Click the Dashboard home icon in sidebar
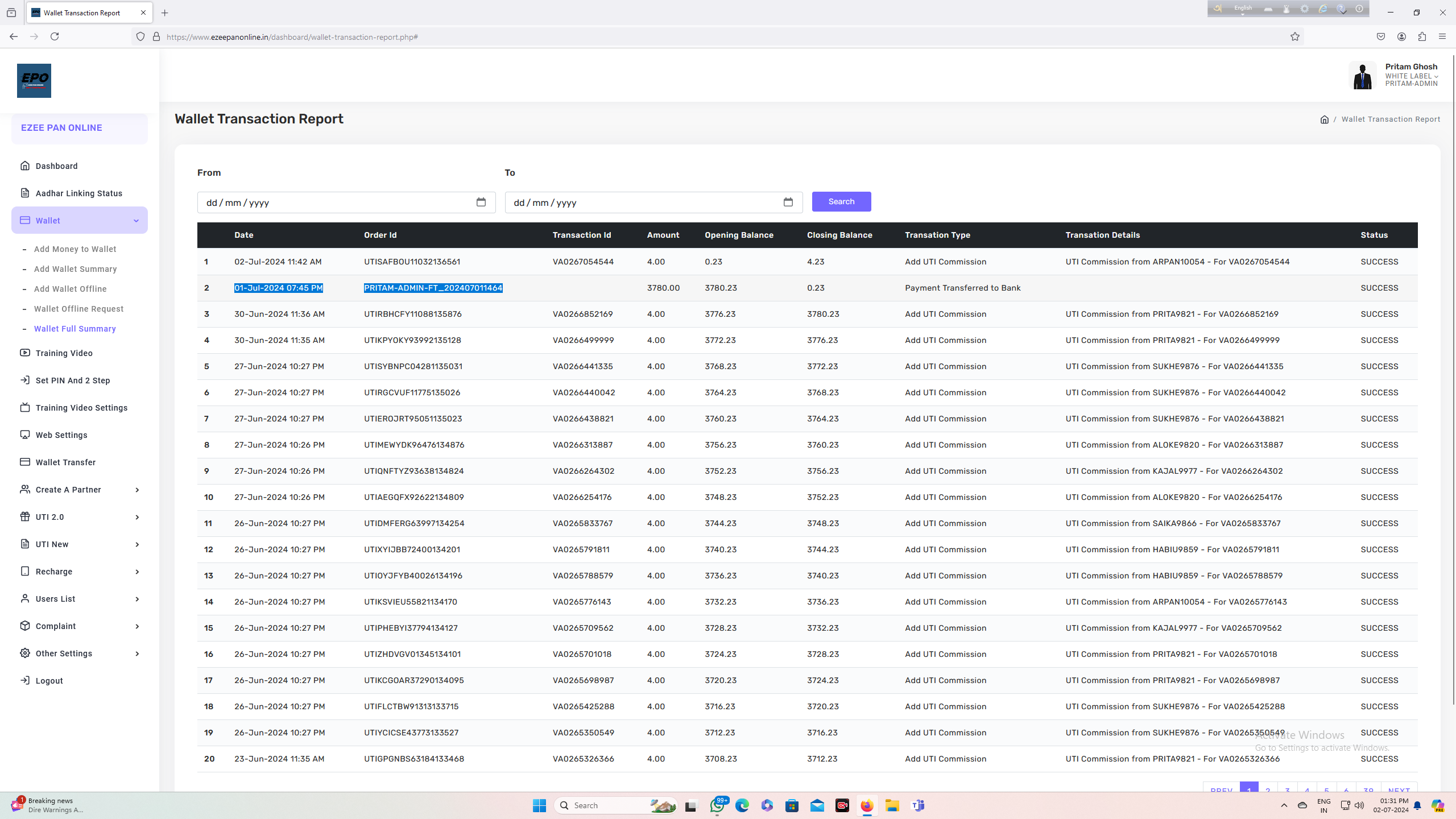This screenshot has width=1456, height=819. [x=25, y=166]
